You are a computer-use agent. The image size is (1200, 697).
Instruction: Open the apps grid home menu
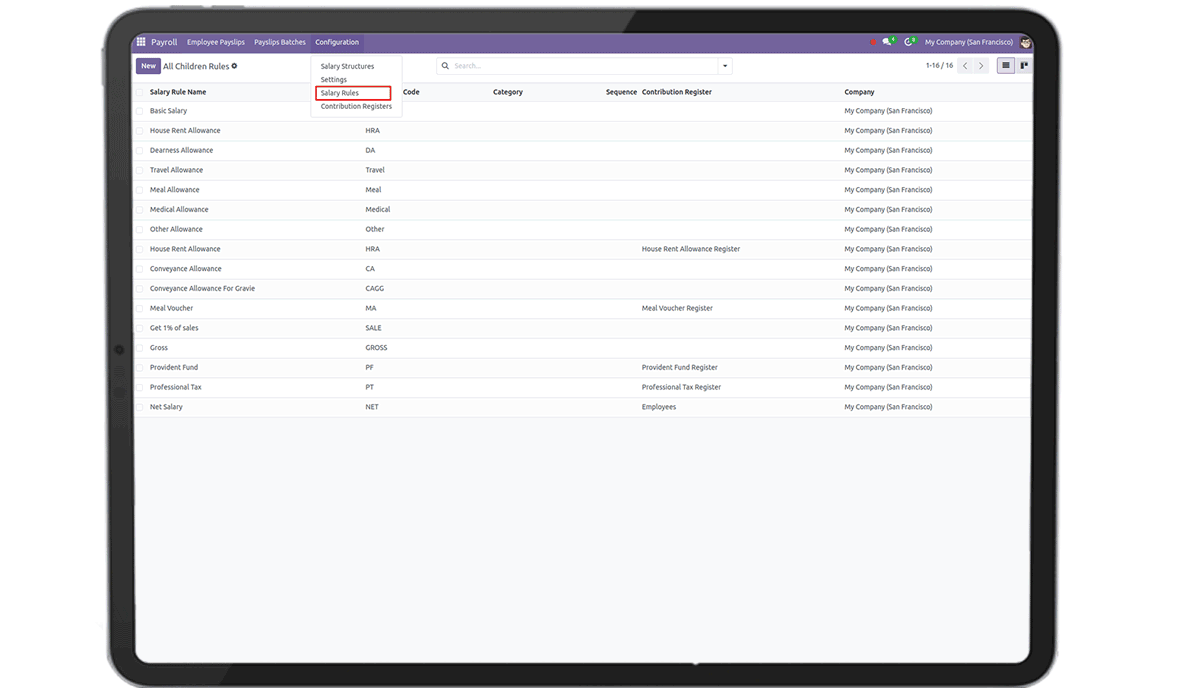(x=141, y=42)
